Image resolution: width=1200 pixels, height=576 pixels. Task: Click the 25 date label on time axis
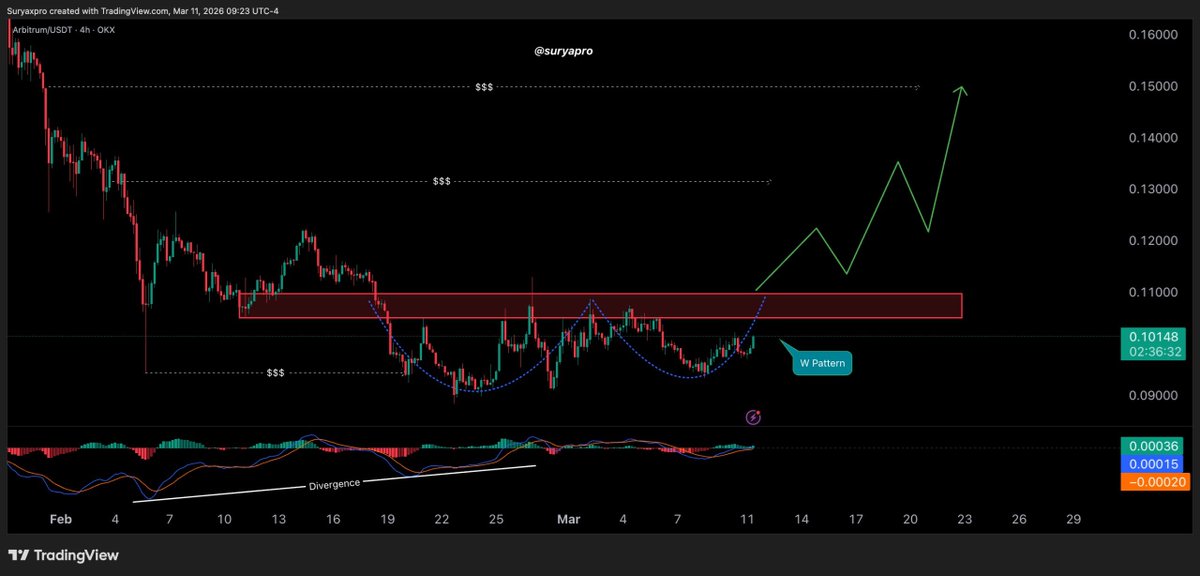497,520
